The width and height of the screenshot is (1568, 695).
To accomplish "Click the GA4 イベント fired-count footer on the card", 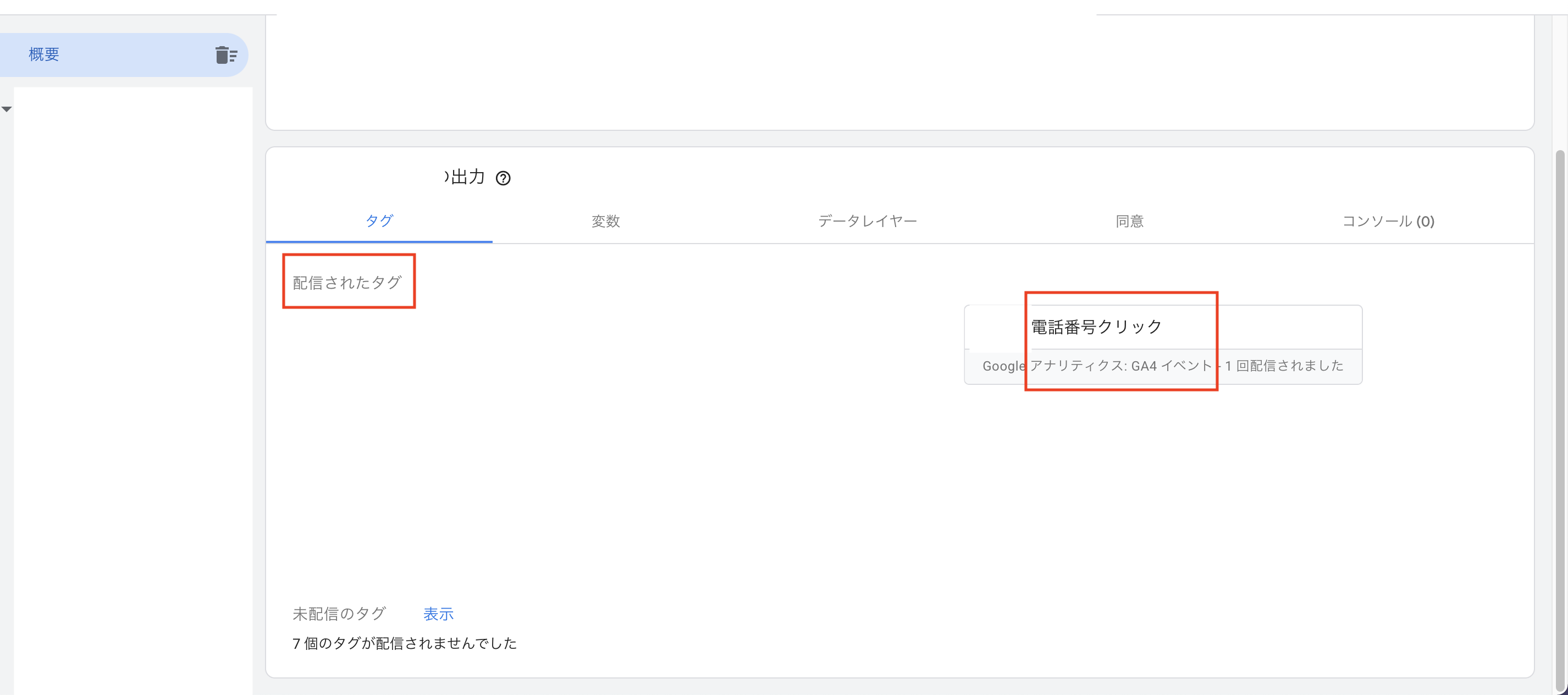I will pos(1163,366).
